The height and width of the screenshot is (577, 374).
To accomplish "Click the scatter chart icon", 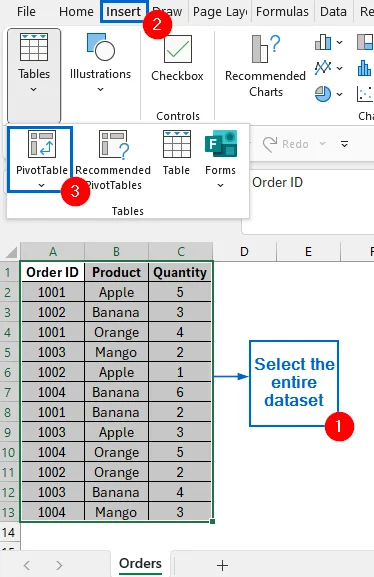I will pos(366,93).
